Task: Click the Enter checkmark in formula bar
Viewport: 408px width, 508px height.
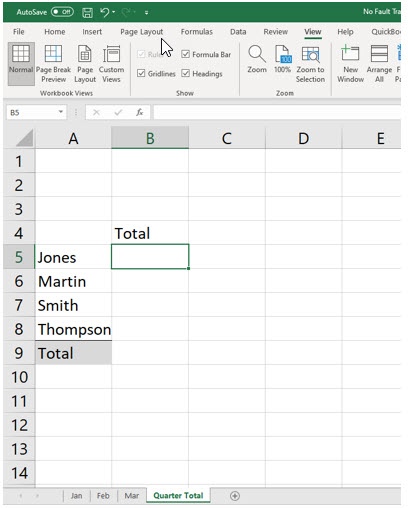Action: coord(118,112)
